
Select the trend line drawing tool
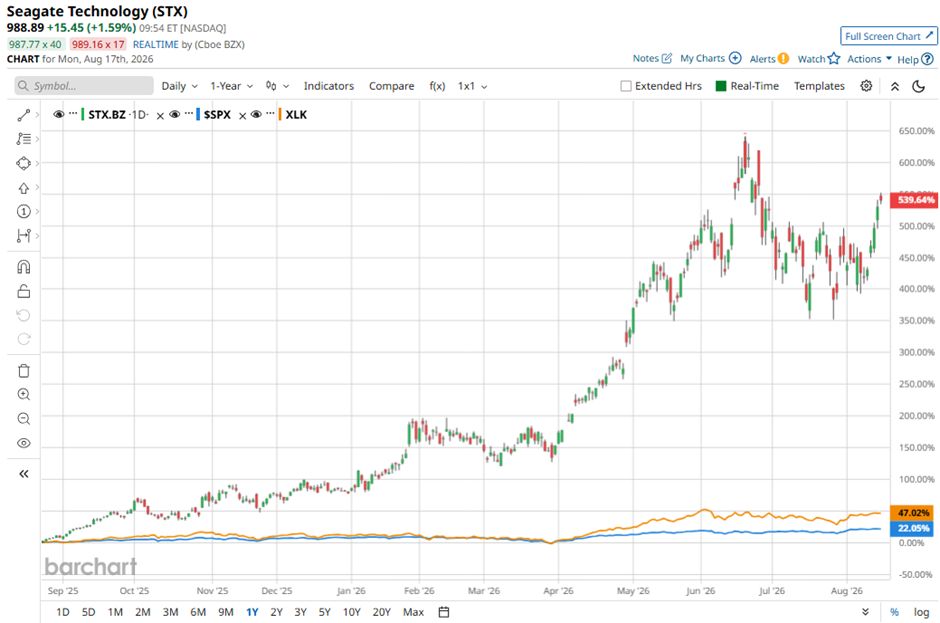coord(23,115)
